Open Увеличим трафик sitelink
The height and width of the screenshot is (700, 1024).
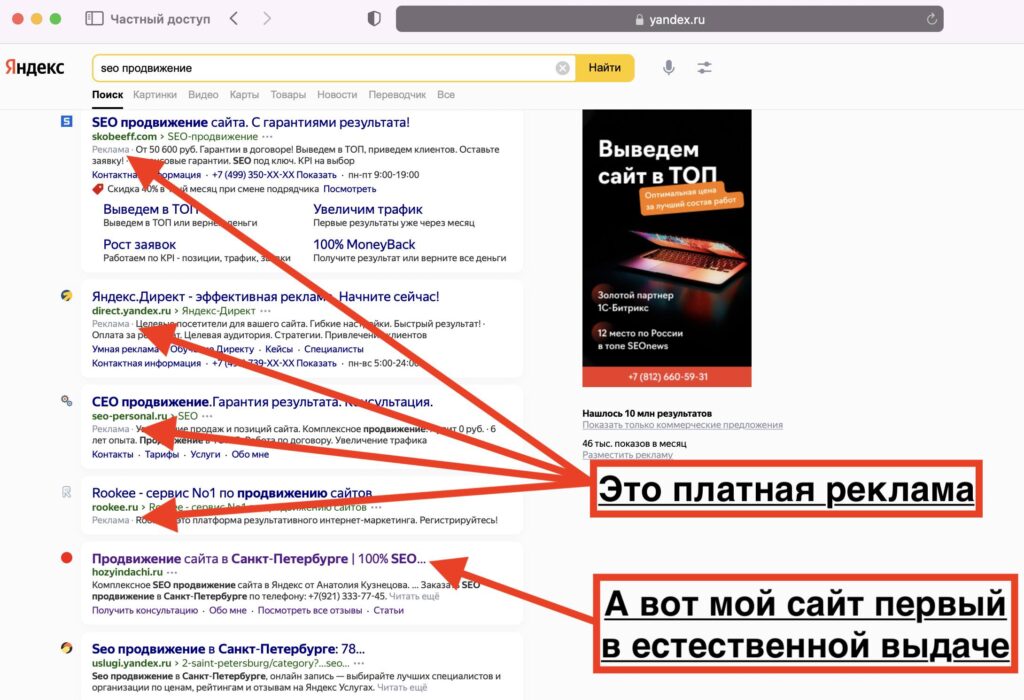(368, 209)
